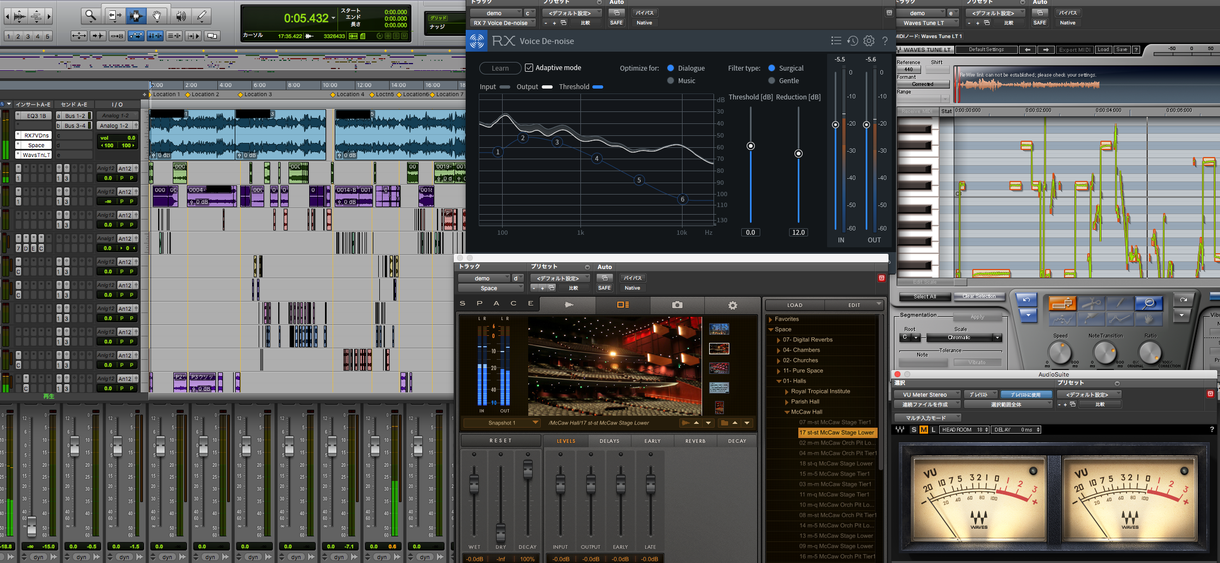Open Space plugin camera snapshot tab
Viewport: 1220px width, 563px height.
point(677,304)
